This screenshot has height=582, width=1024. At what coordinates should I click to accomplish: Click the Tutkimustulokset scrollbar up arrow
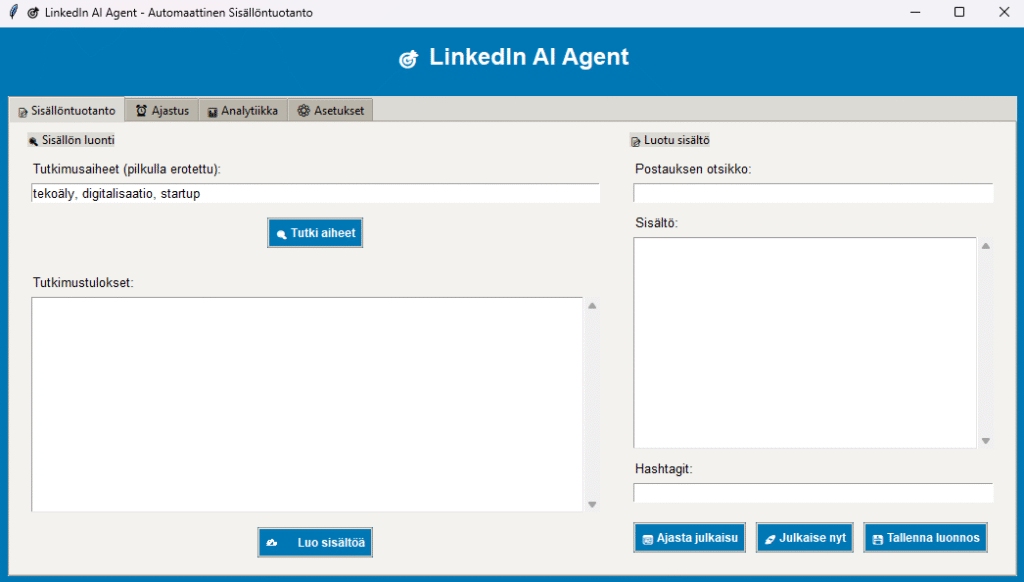coord(592,306)
